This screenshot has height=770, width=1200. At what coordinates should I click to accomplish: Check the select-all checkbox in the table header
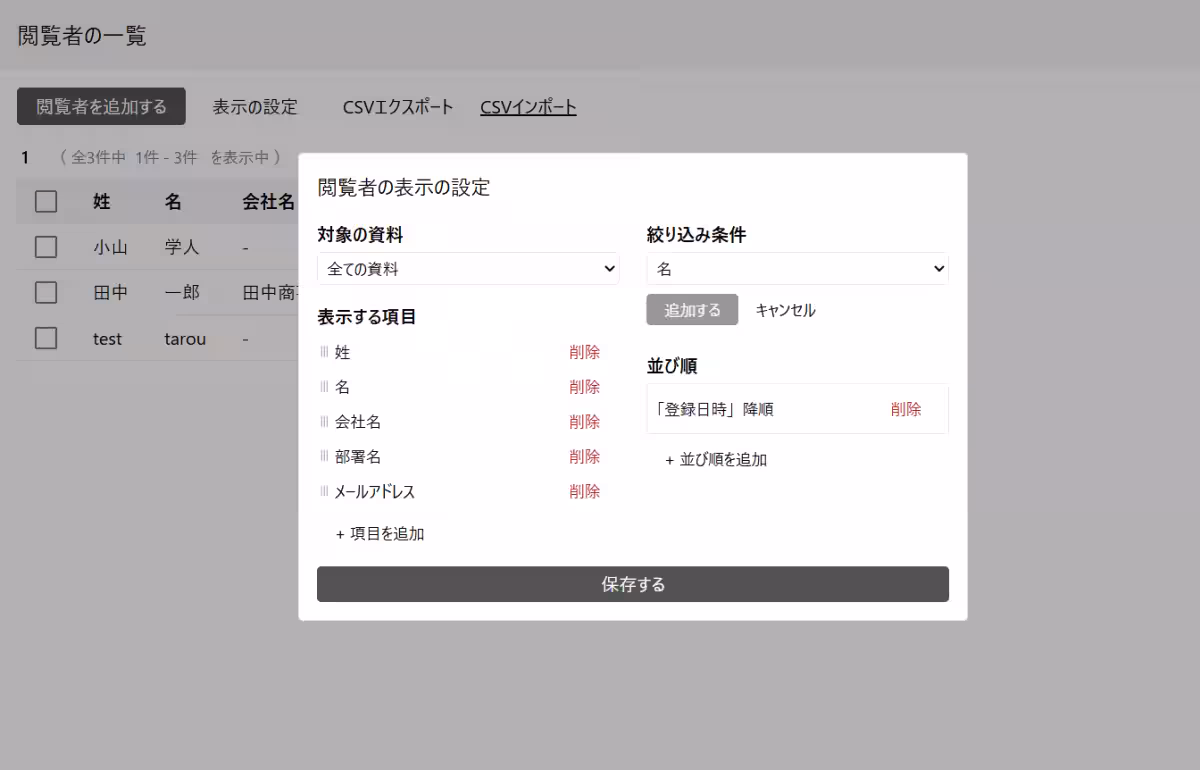[45, 201]
